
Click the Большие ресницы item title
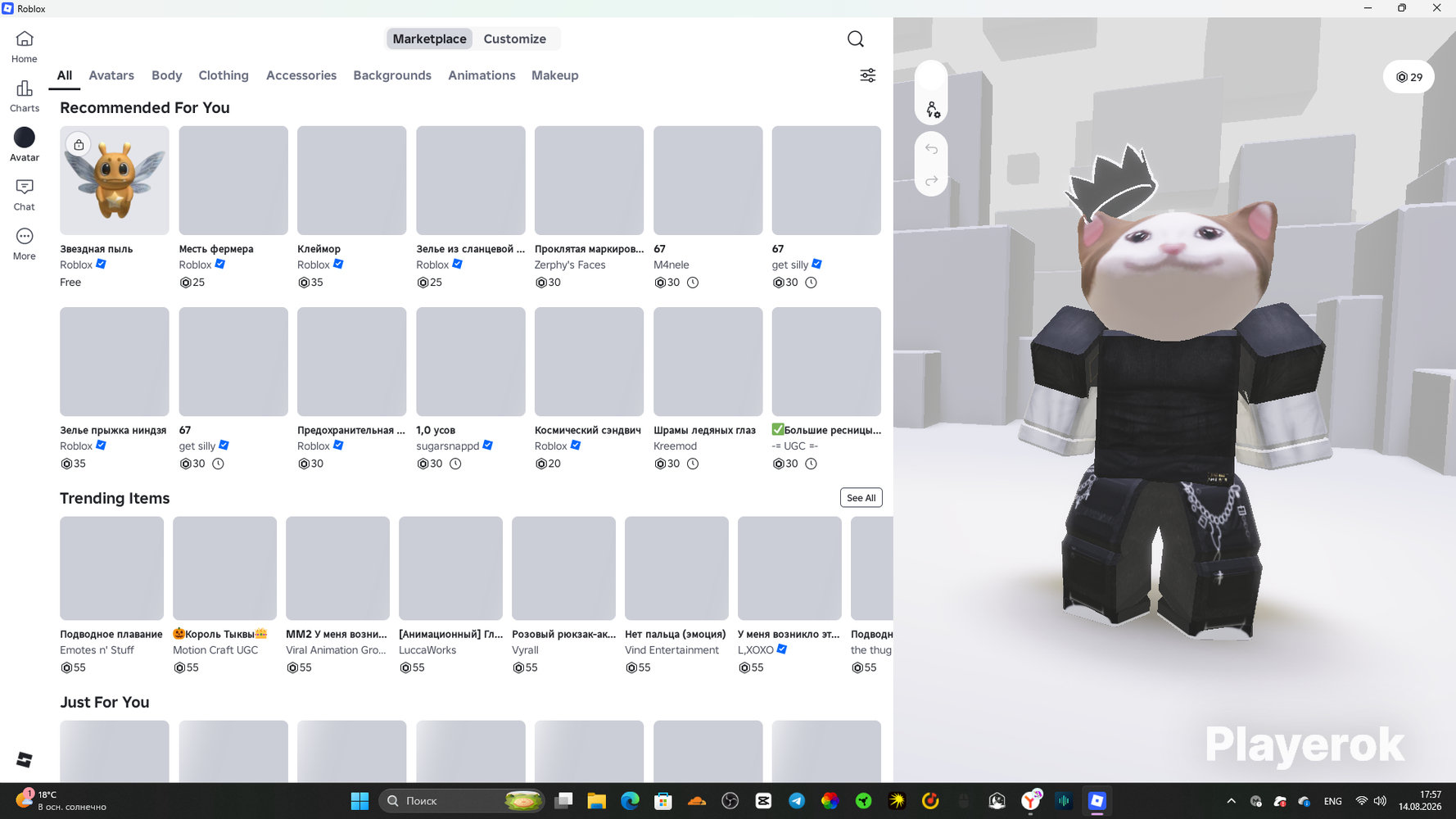click(827, 430)
